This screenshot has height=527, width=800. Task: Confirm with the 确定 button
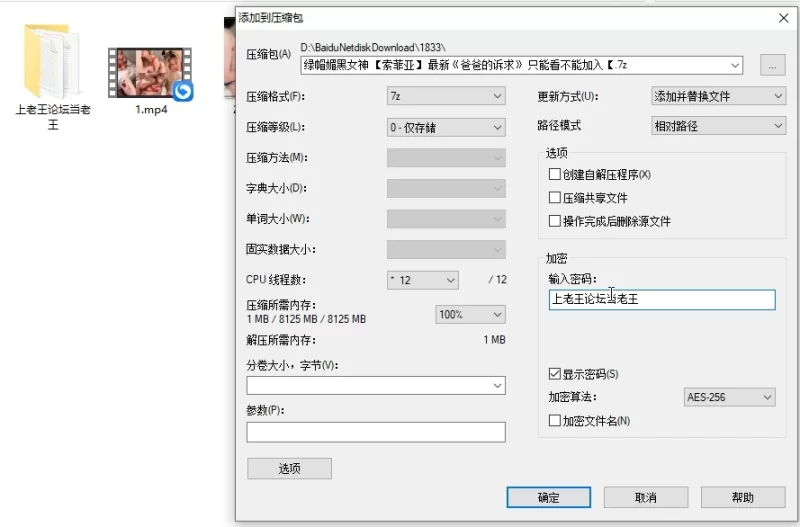[x=548, y=497]
